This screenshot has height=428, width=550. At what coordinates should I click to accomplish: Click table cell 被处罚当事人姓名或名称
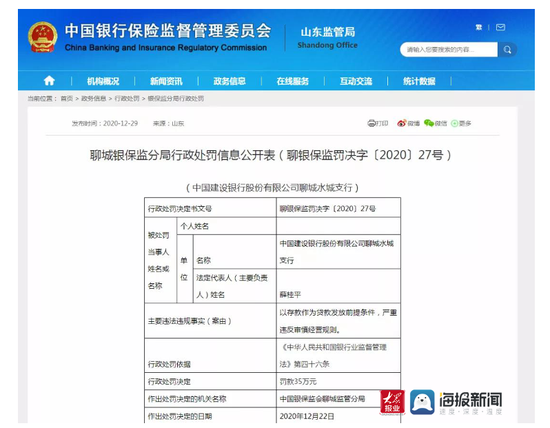[161, 260]
